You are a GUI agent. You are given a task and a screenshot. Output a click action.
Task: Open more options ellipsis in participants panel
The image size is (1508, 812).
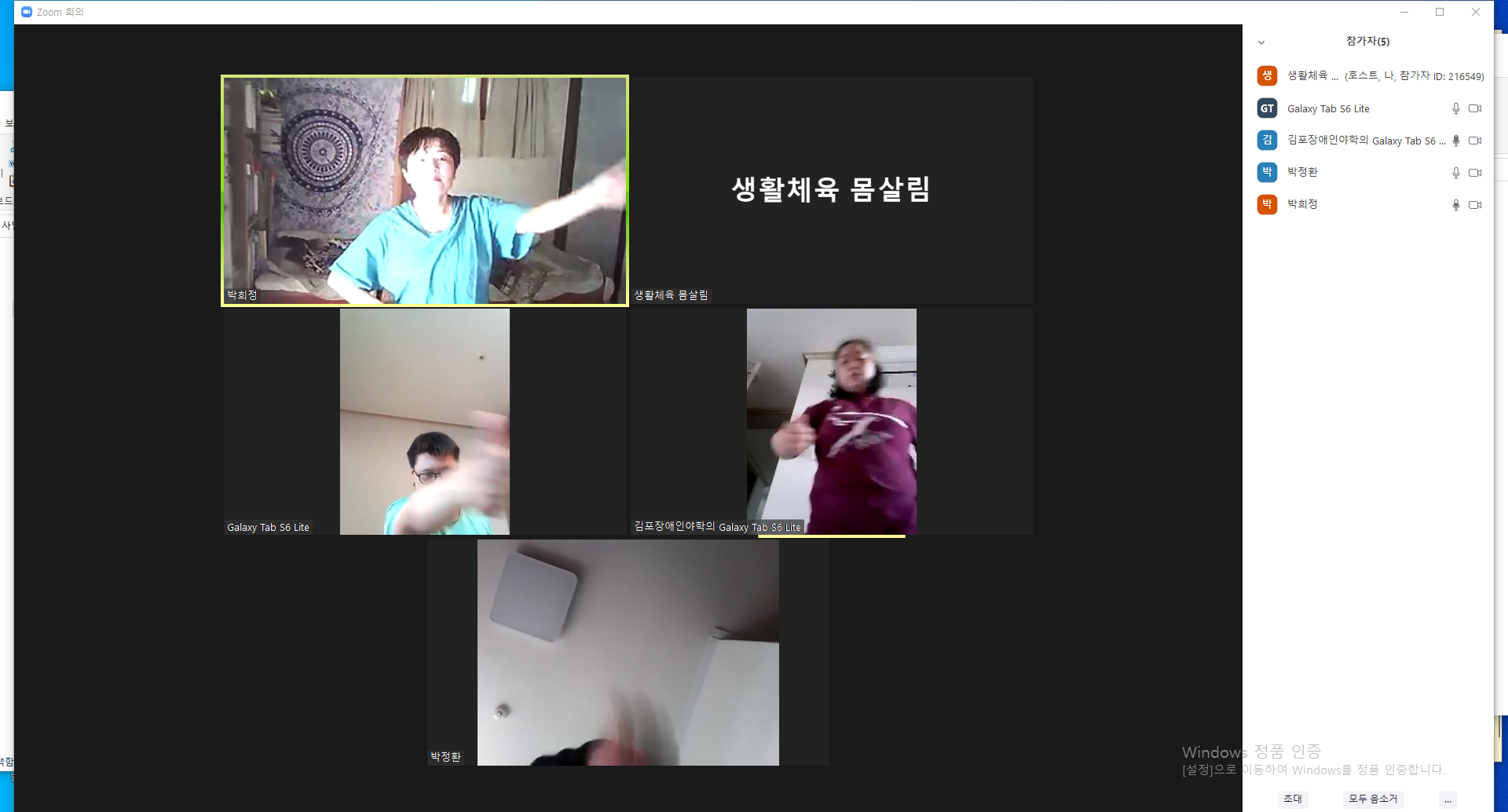click(1448, 799)
